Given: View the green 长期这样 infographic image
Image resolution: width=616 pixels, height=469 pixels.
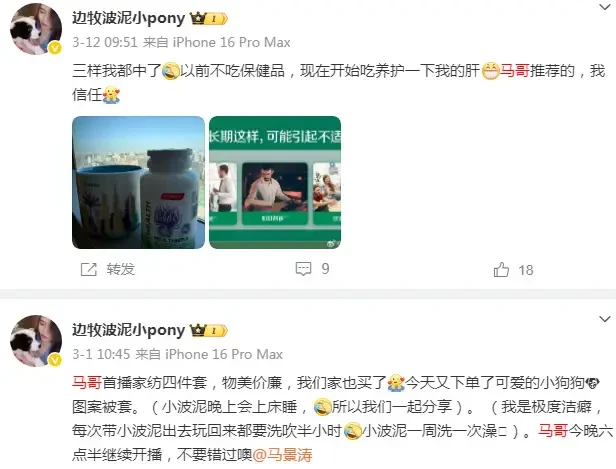Looking at the screenshot, I should pos(275,182).
